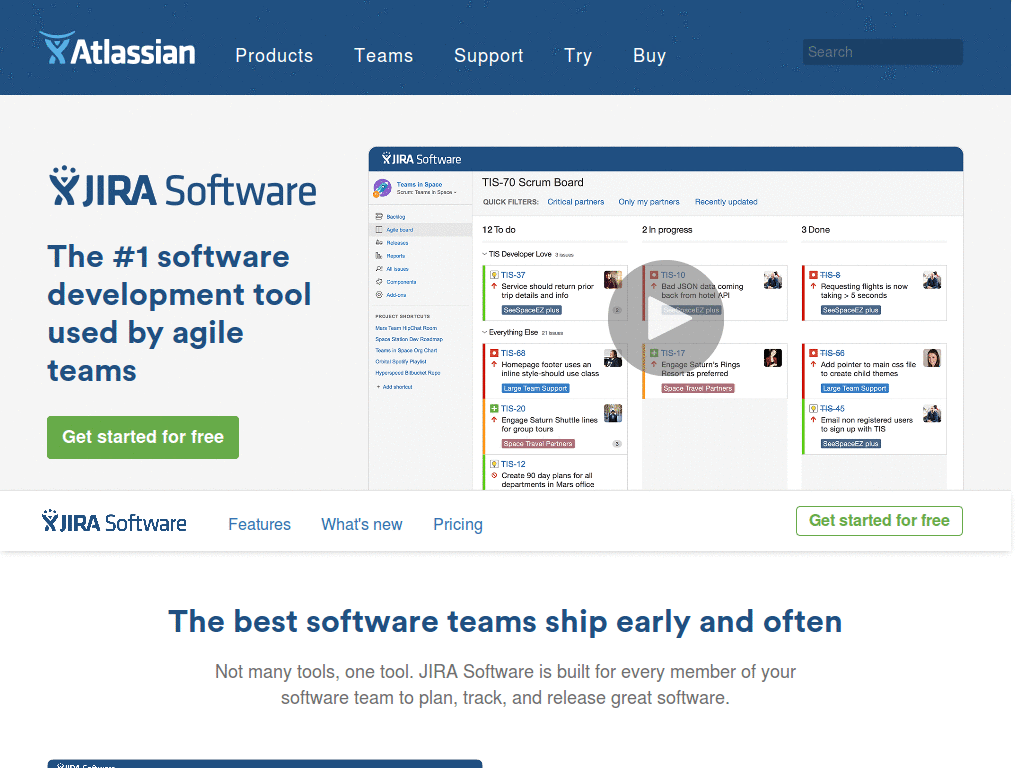Click the lightbulb issue type icon on TIS-37
1024x768 pixels.
[x=494, y=275]
